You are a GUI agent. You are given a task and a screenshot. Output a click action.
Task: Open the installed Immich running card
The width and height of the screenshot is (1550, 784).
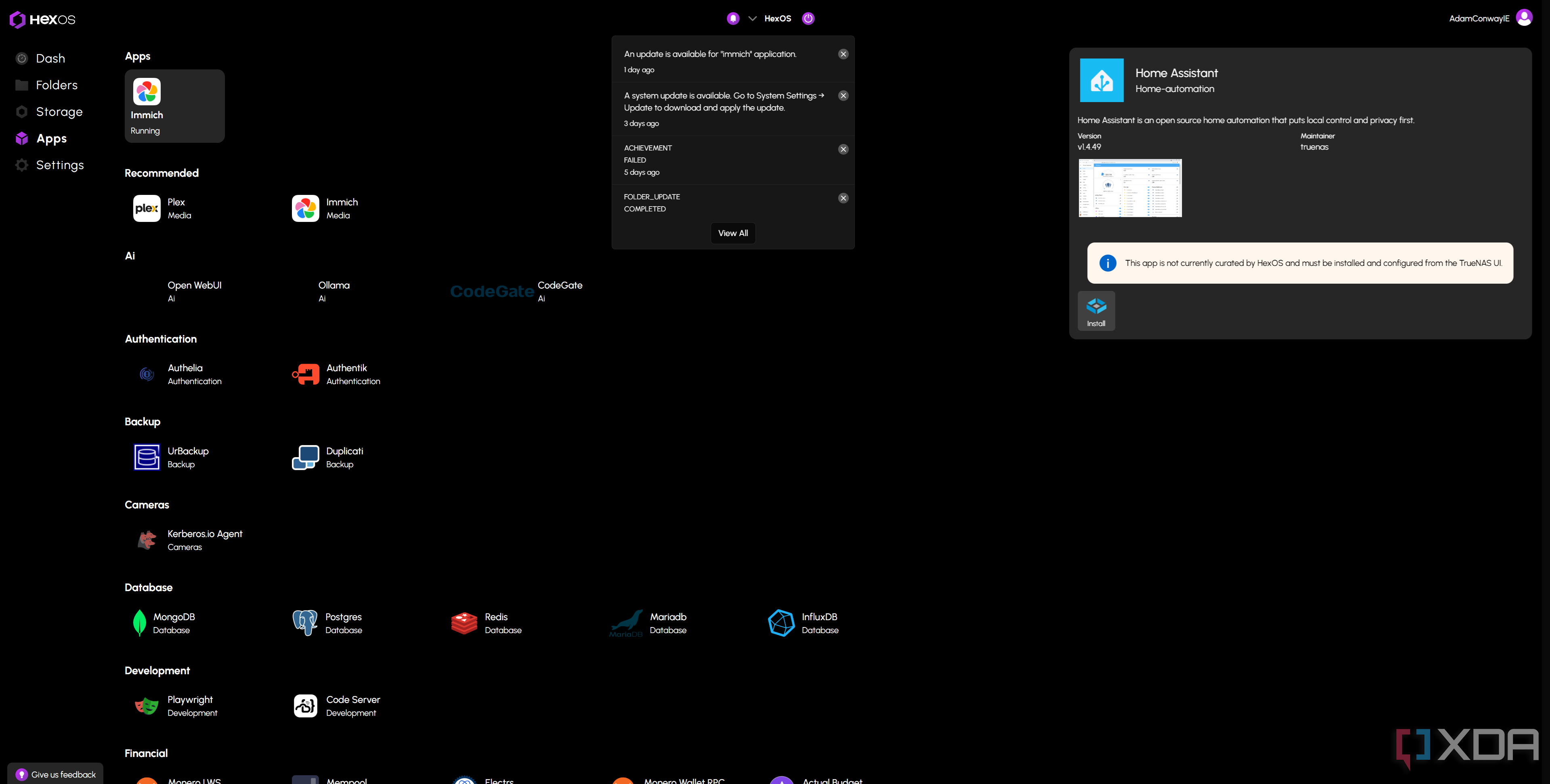coord(174,106)
